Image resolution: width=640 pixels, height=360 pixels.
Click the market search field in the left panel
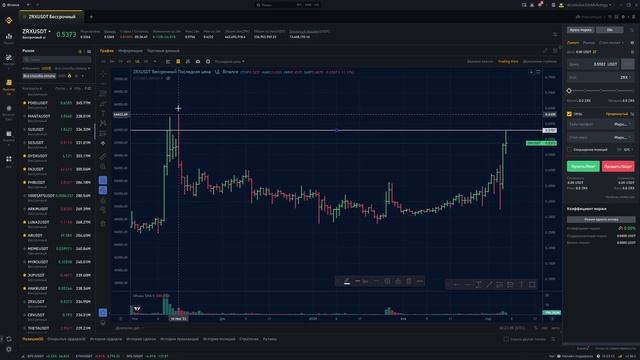point(57,60)
